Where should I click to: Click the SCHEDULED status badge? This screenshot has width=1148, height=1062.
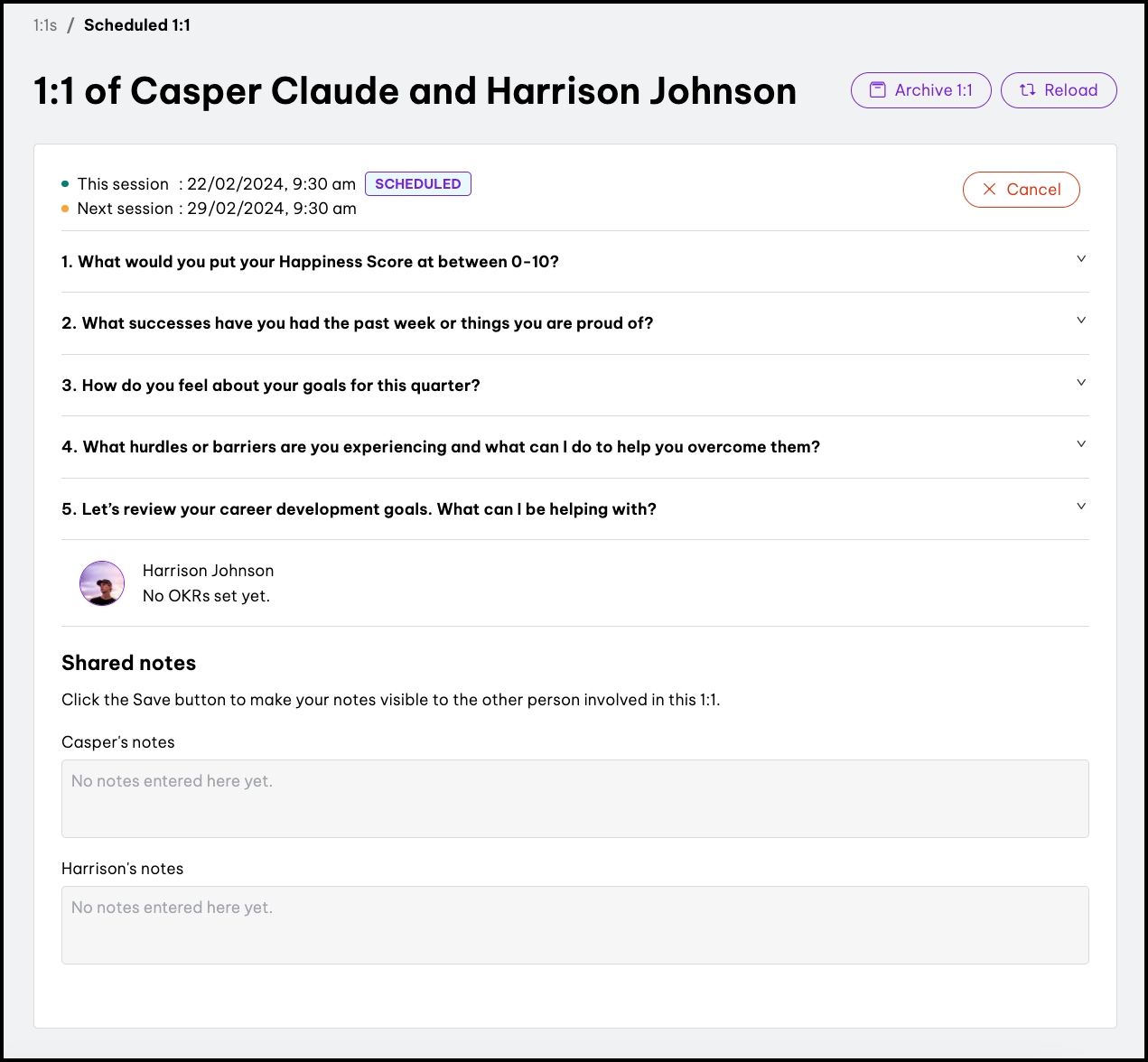[417, 184]
